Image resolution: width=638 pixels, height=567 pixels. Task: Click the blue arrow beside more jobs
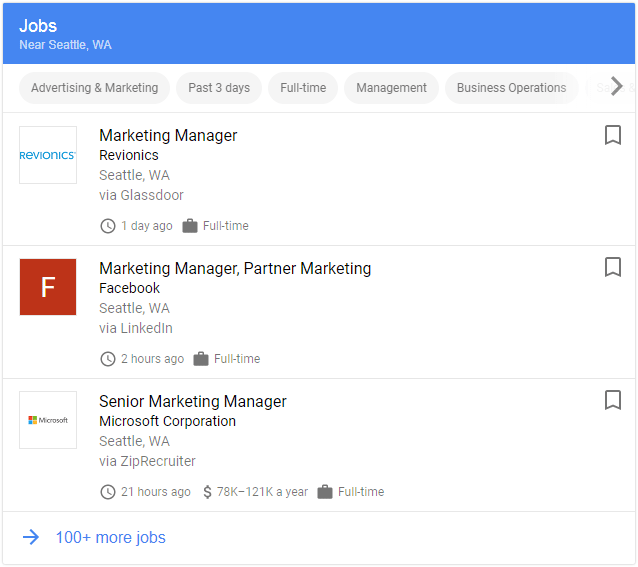point(31,538)
